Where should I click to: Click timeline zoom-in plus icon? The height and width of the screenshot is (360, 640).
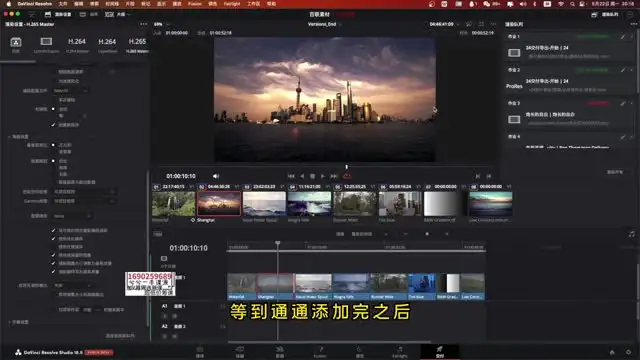447,234
